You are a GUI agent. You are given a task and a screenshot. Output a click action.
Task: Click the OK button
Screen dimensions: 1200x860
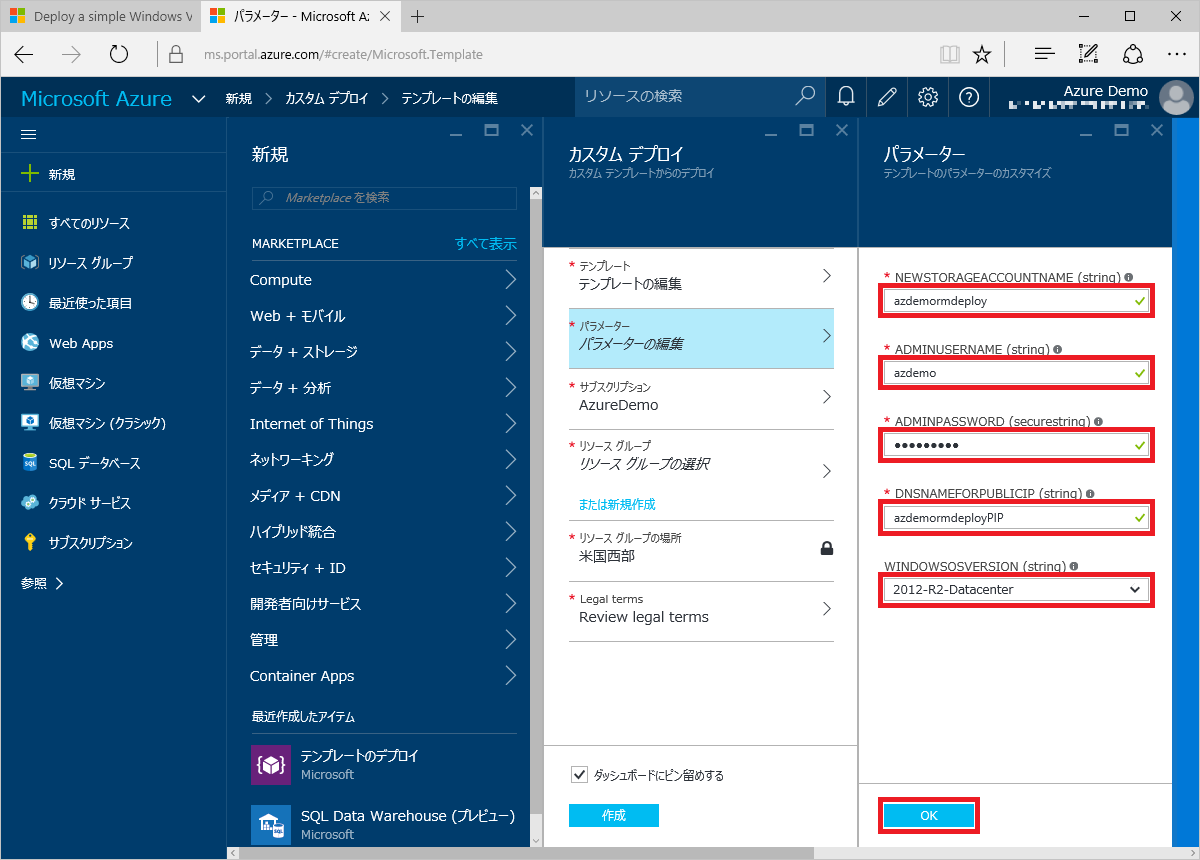coord(929,816)
